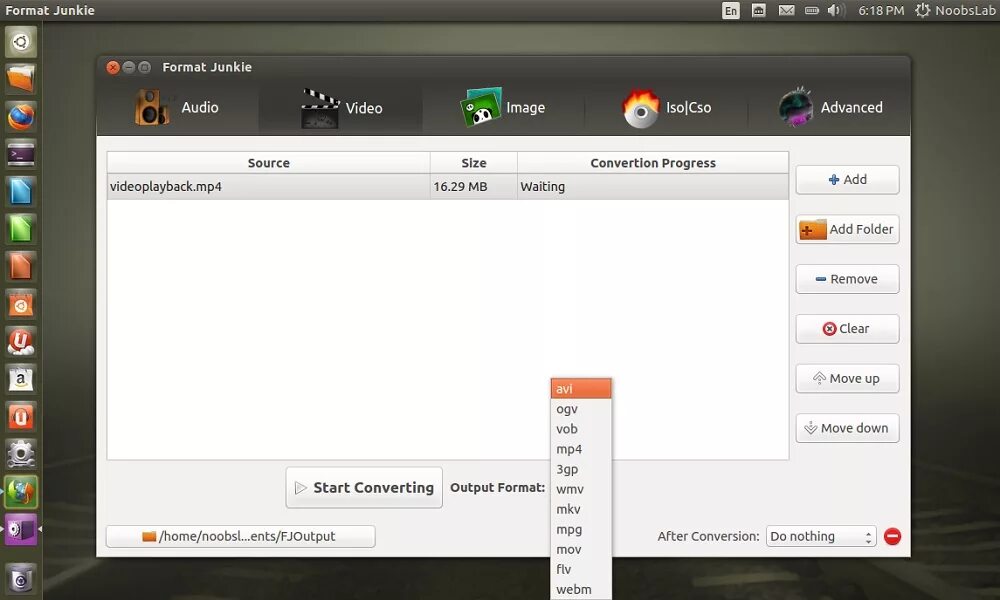Pick webm as output format

[x=581, y=590]
